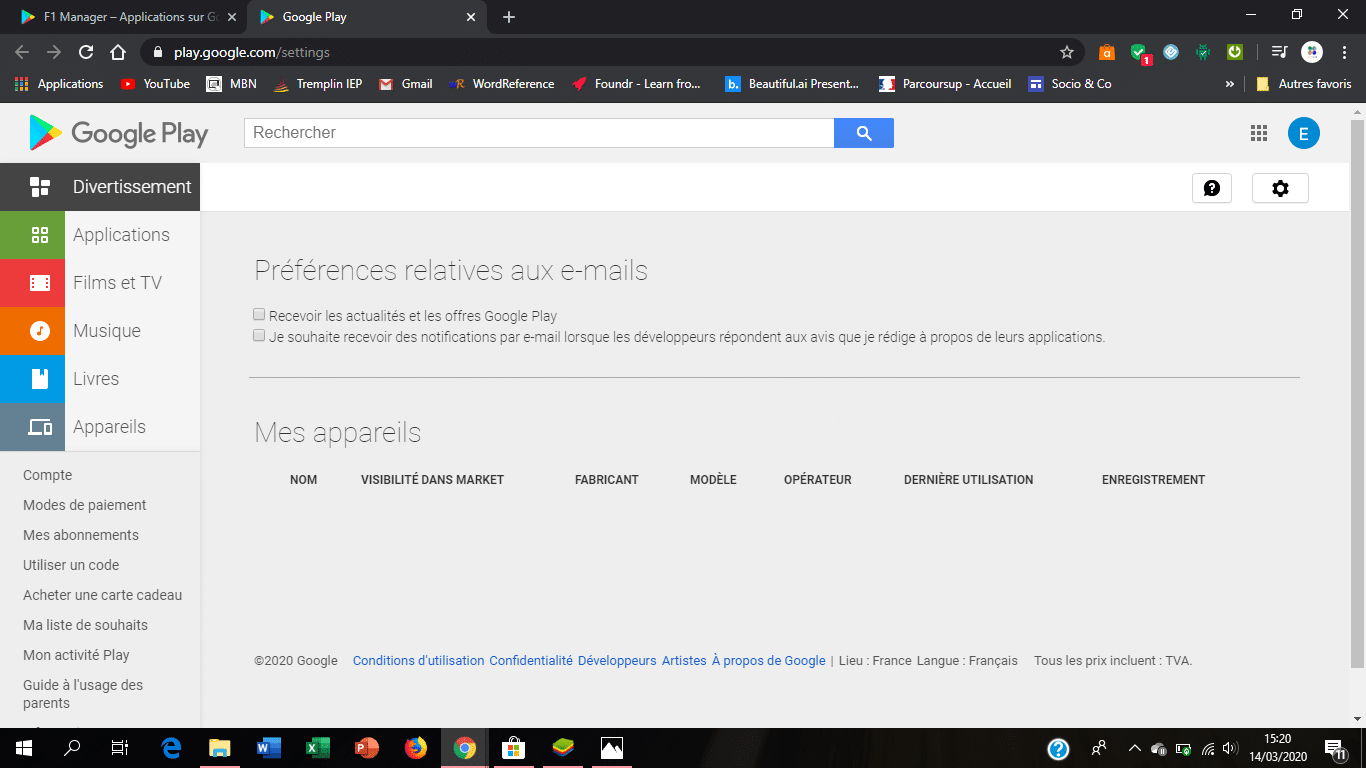Bookmark page with the star icon
The height and width of the screenshot is (768, 1366).
1067,52
